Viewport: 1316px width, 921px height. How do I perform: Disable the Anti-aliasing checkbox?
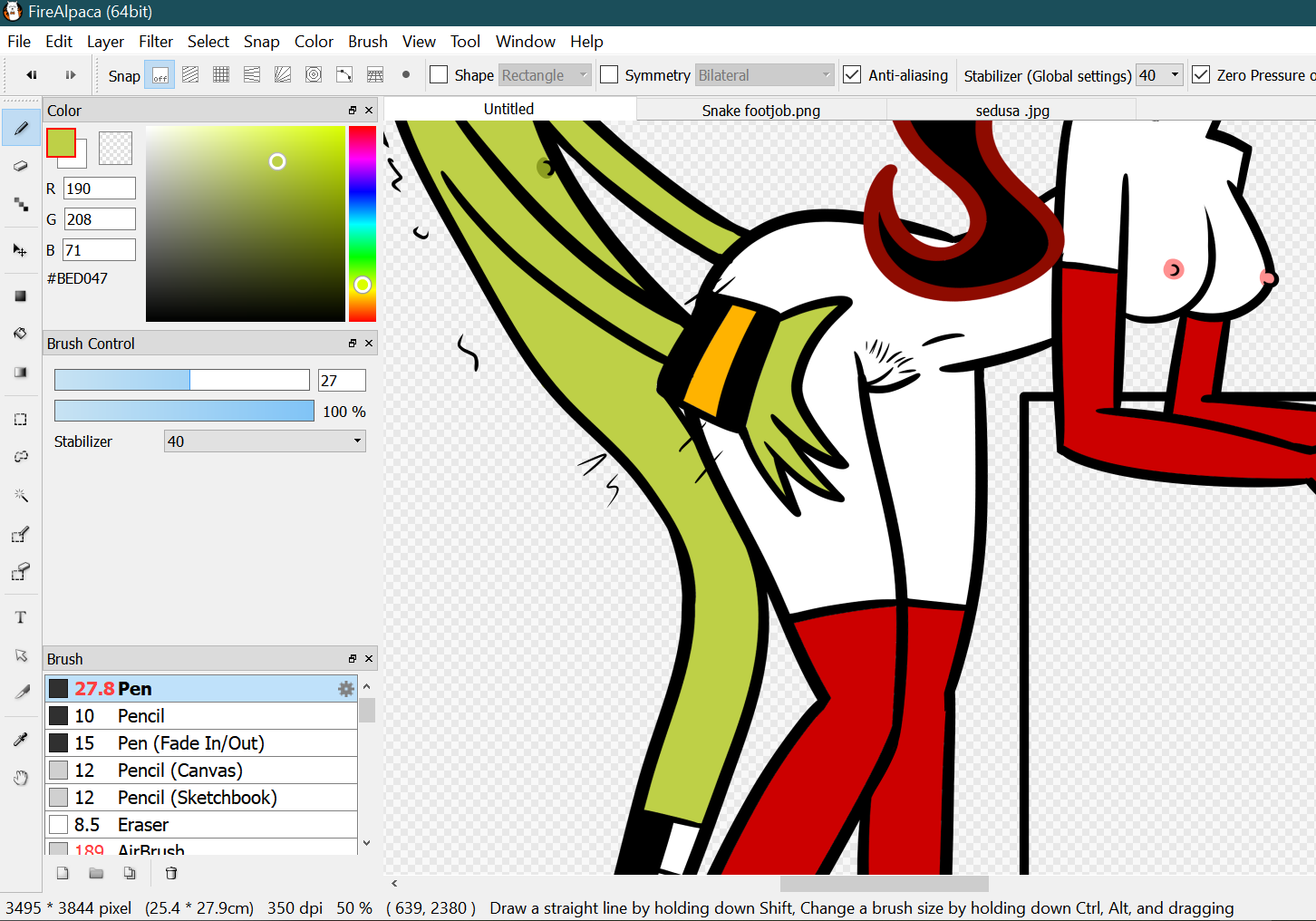point(852,75)
